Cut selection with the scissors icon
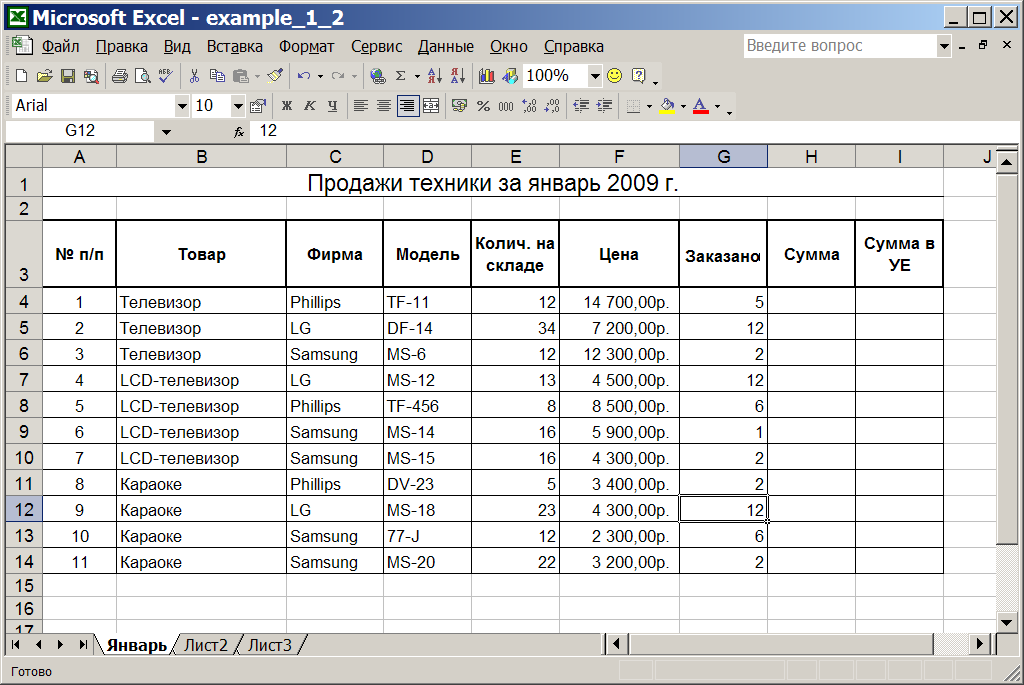The width and height of the screenshot is (1024, 685). (194, 76)
